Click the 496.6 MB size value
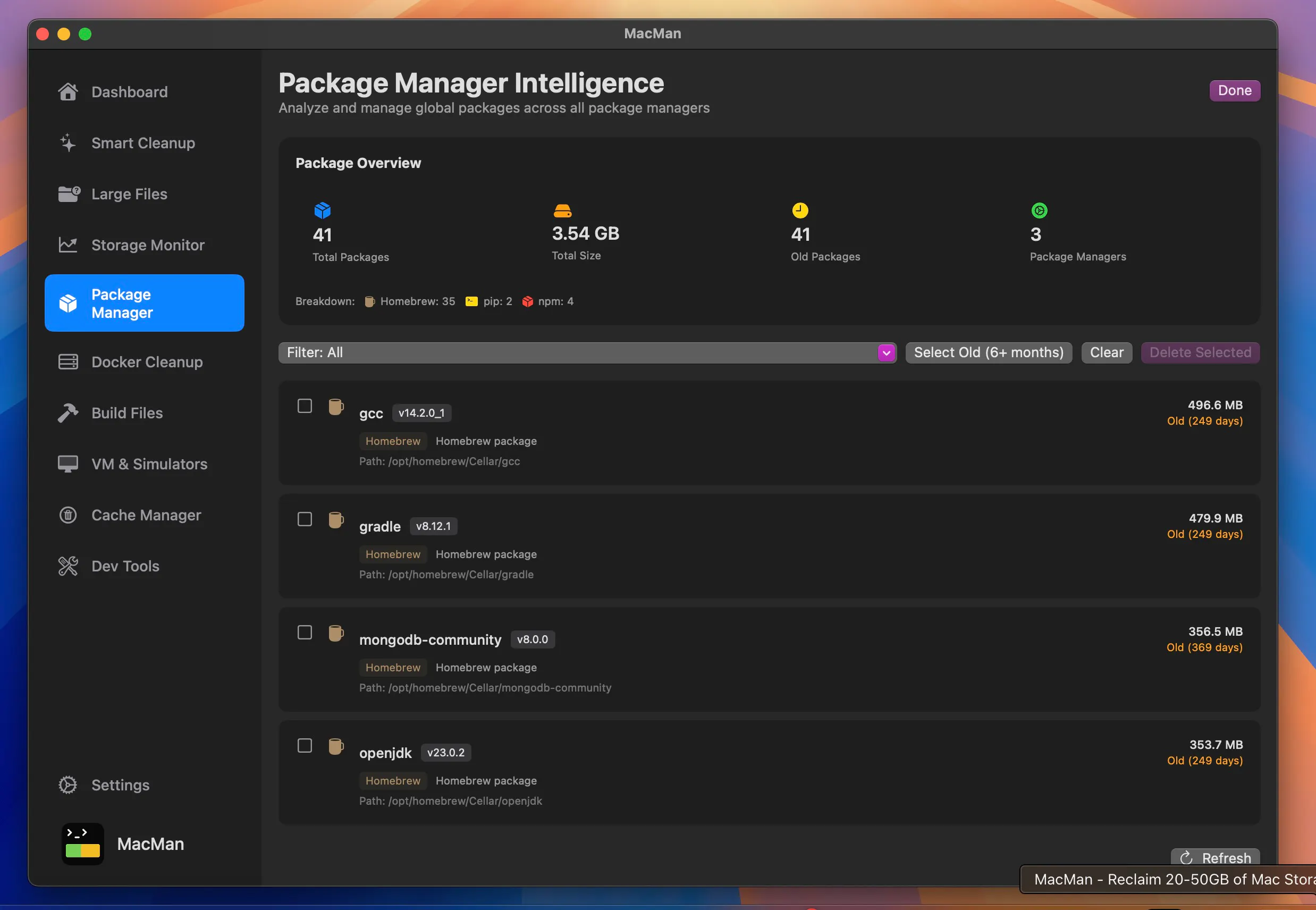 [x=1214, y=405]
